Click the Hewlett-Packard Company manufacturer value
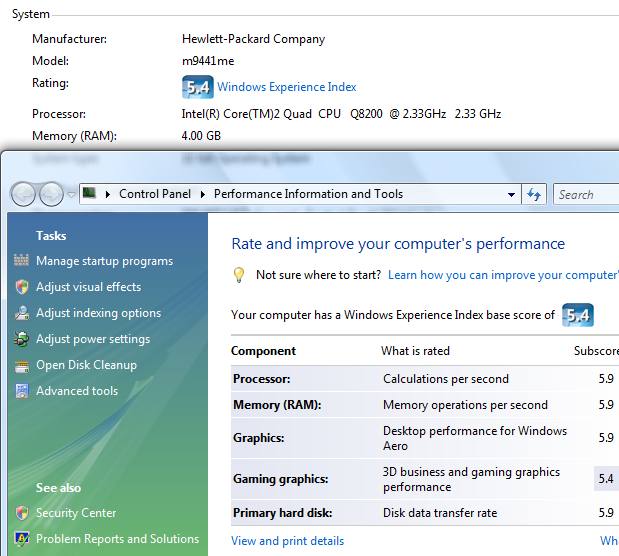The image size is (619, 556). point(253,39)
